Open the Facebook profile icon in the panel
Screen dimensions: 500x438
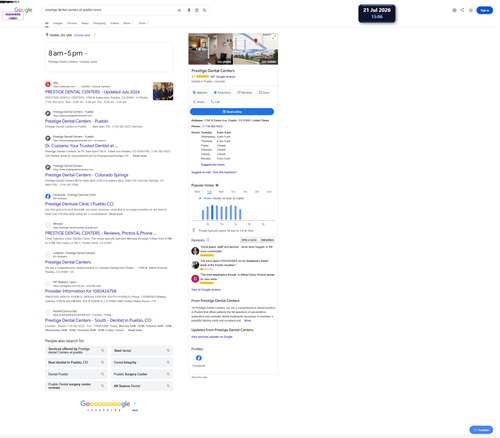pos(199,358)
